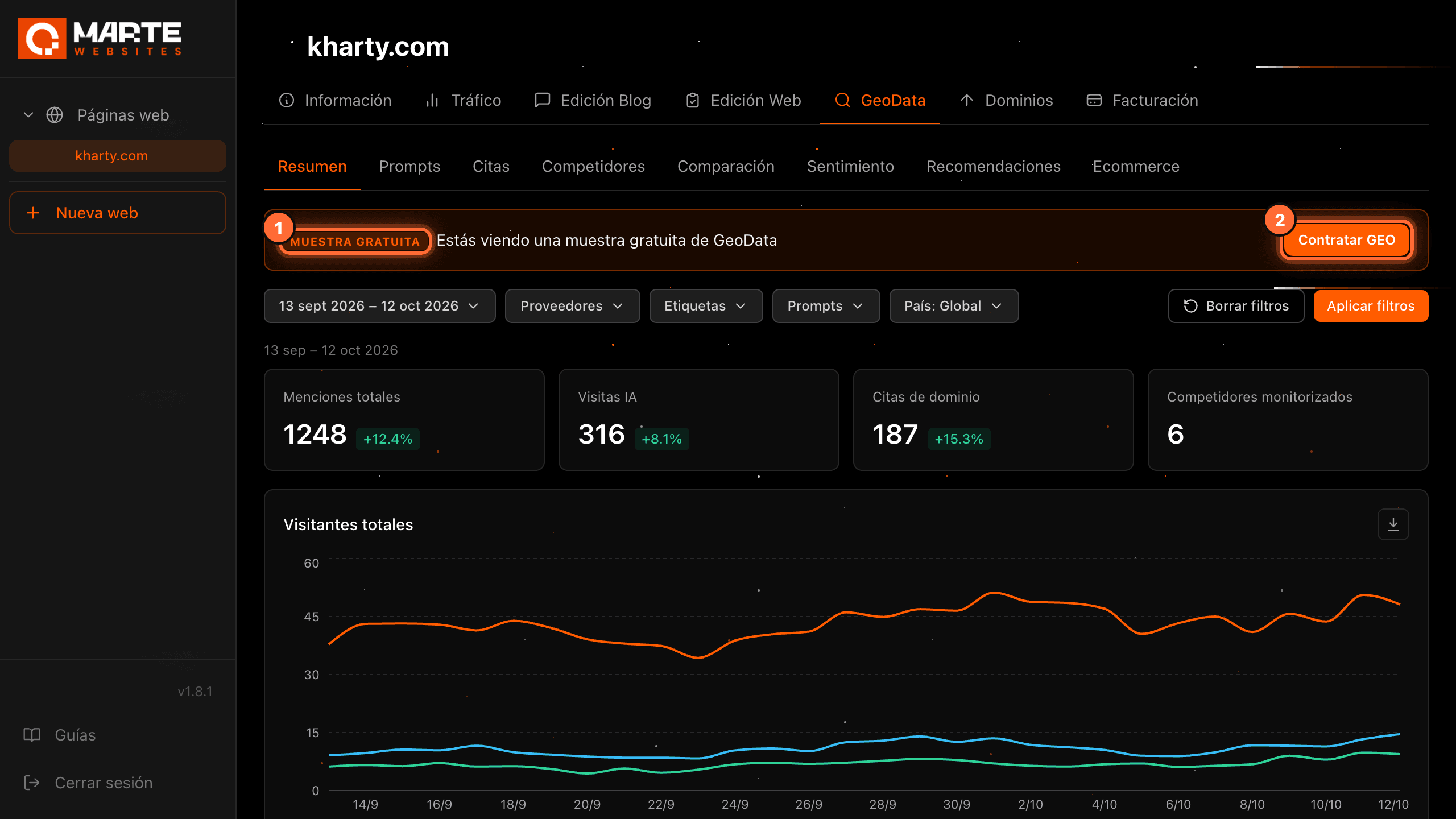This screenshot has height=819, width=1456.
Task: Open the date range dropdown
Action: coord(379,306)
